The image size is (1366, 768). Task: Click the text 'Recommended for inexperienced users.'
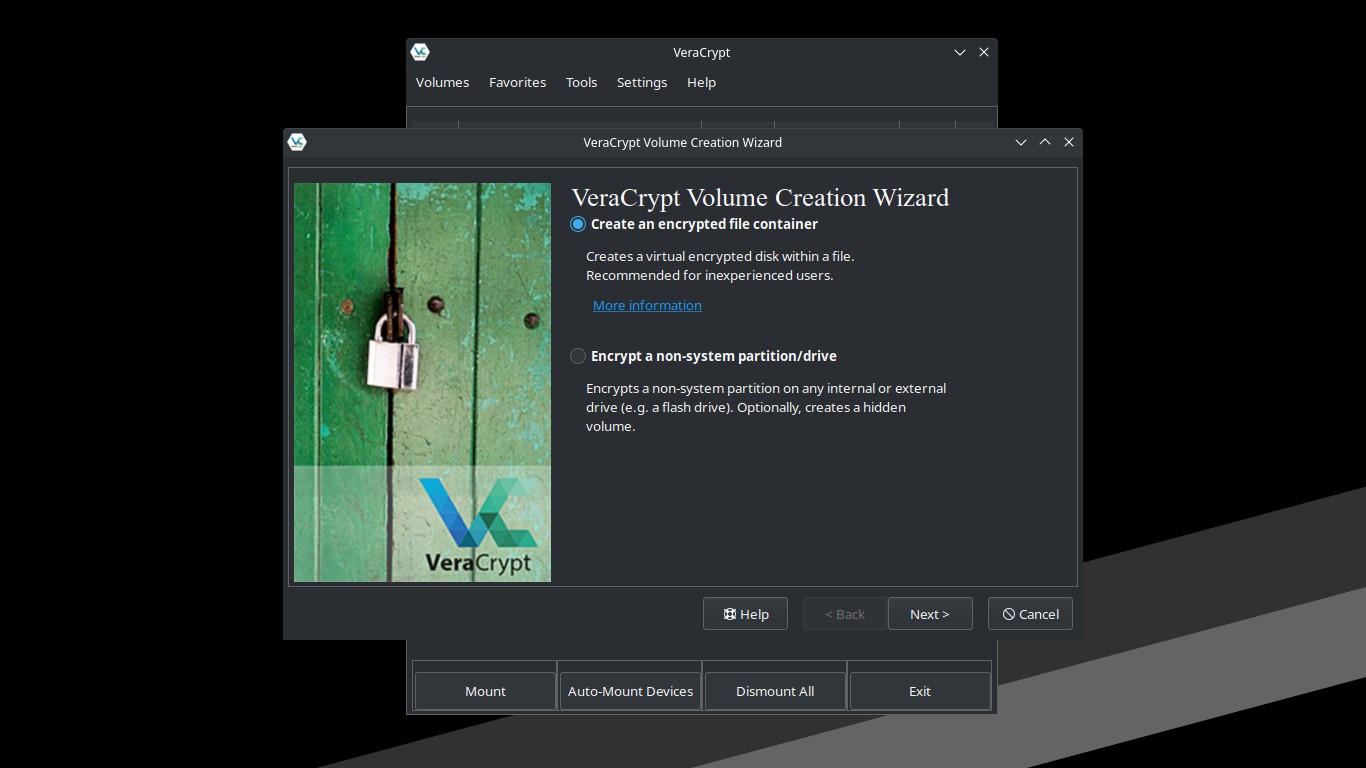[709, 275]
